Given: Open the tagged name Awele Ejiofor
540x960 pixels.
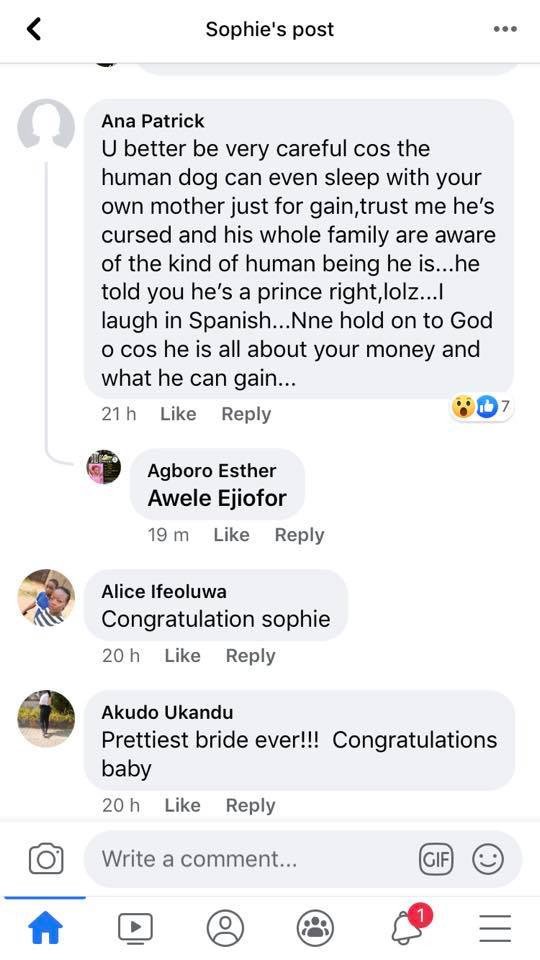Looking at the screenshot, I should coord(217,498).
